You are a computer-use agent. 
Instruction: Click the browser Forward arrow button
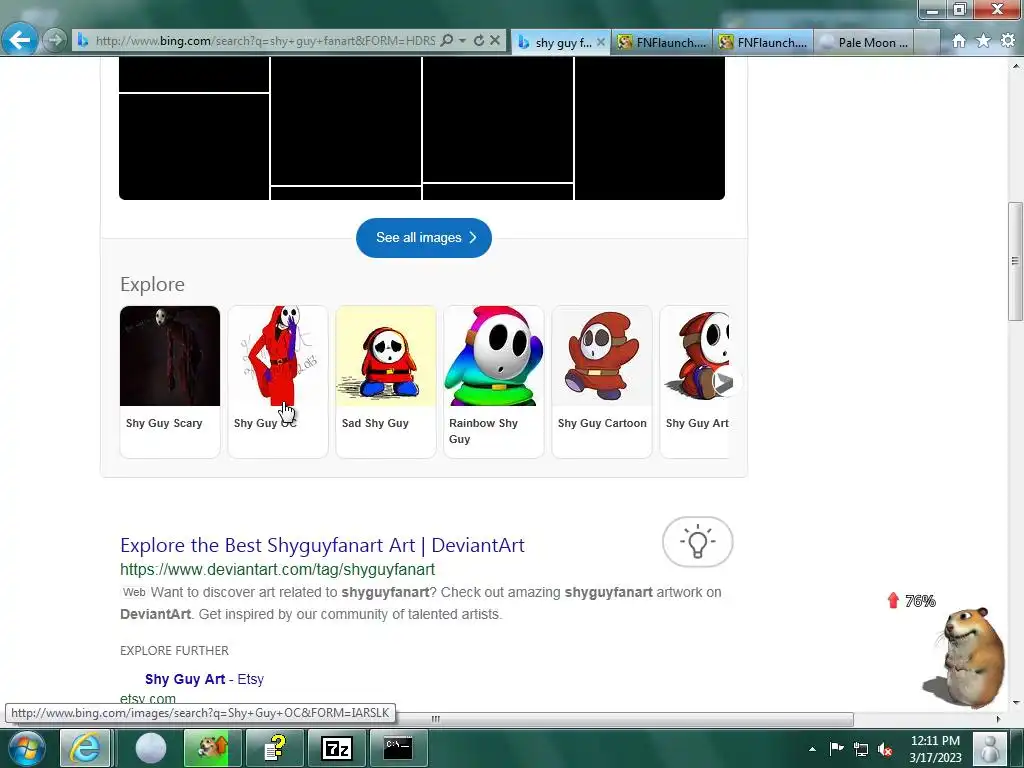pyautogui.click(x=56, y=40)
